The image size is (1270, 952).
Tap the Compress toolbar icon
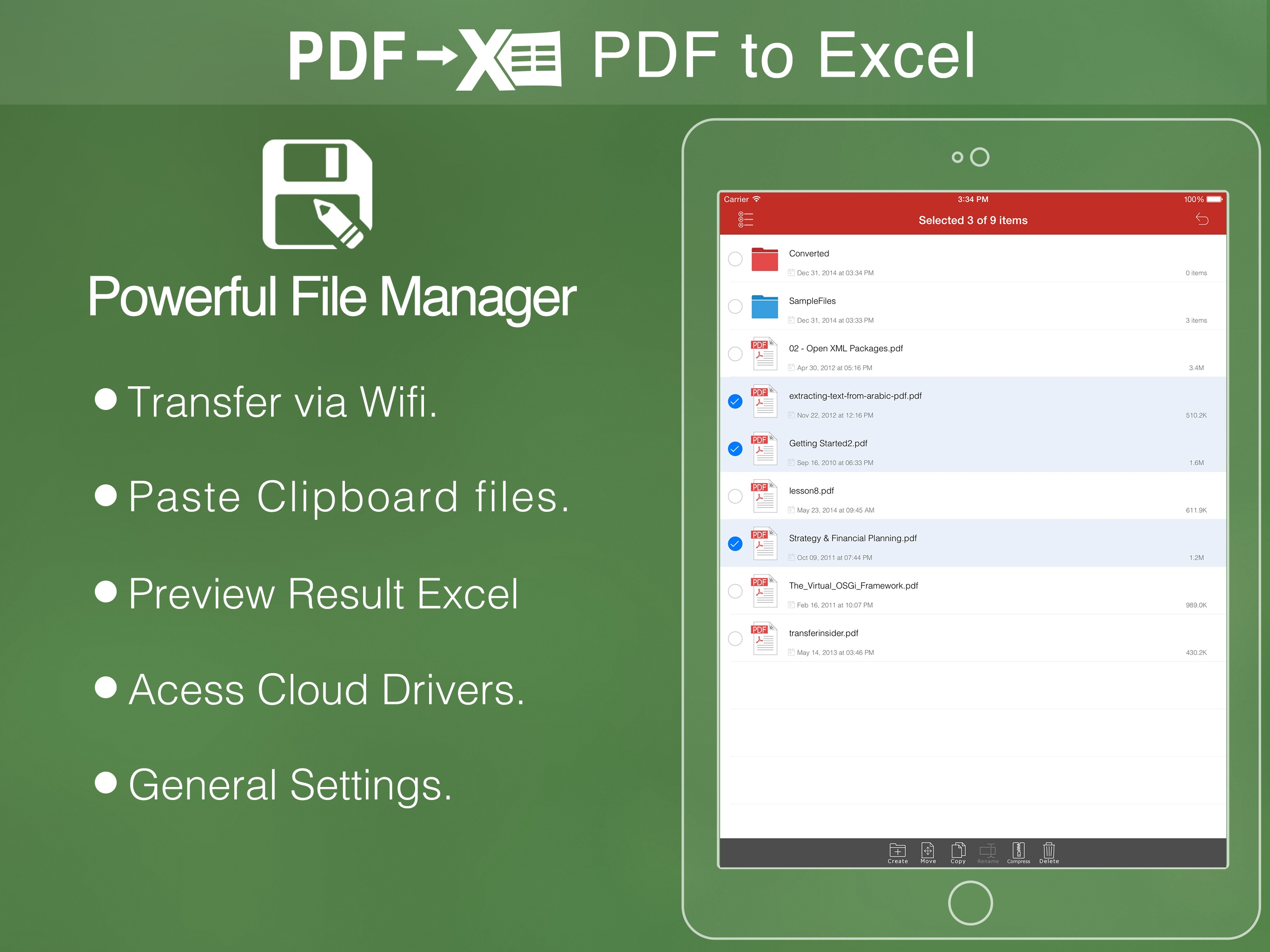point(1018,853)
